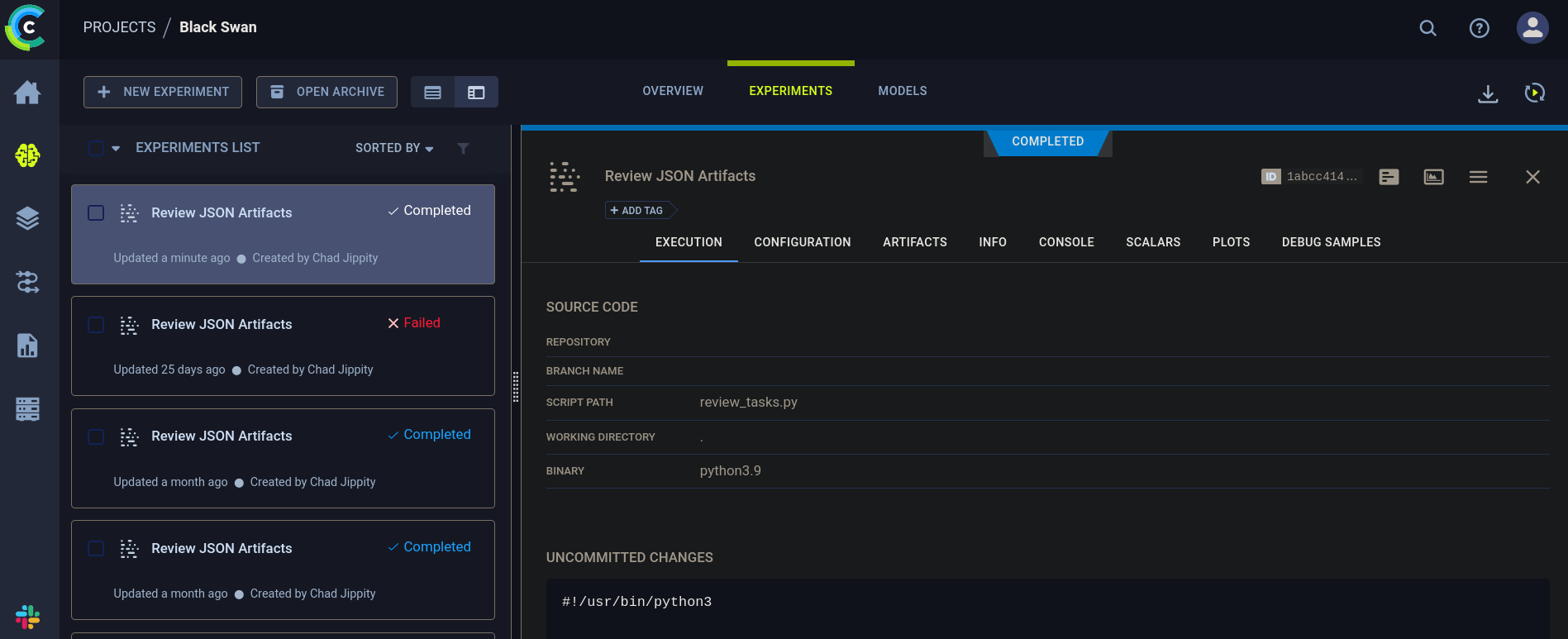Click the review_tasks.py script path value
This screenshot has width=1568, height=639.
[748, 403]
